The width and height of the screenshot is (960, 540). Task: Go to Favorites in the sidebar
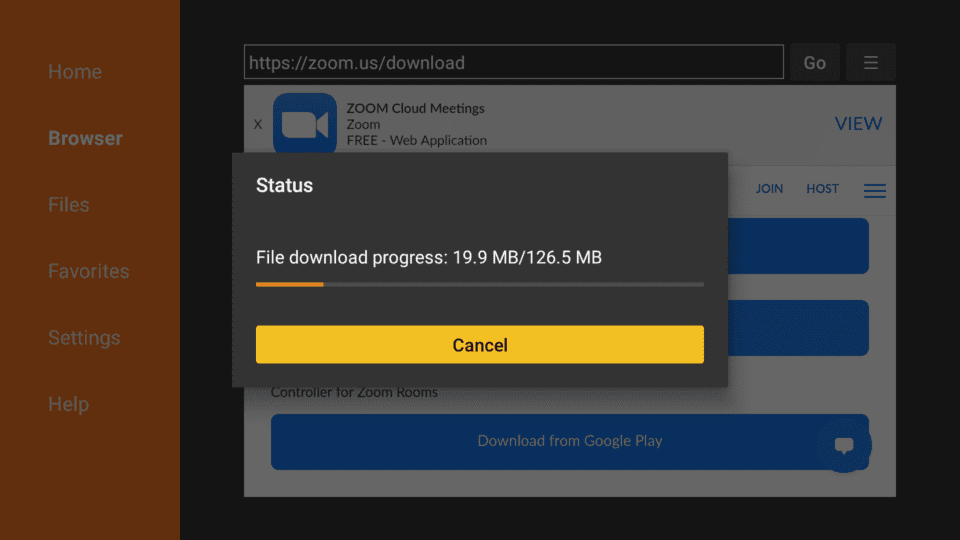89,271
